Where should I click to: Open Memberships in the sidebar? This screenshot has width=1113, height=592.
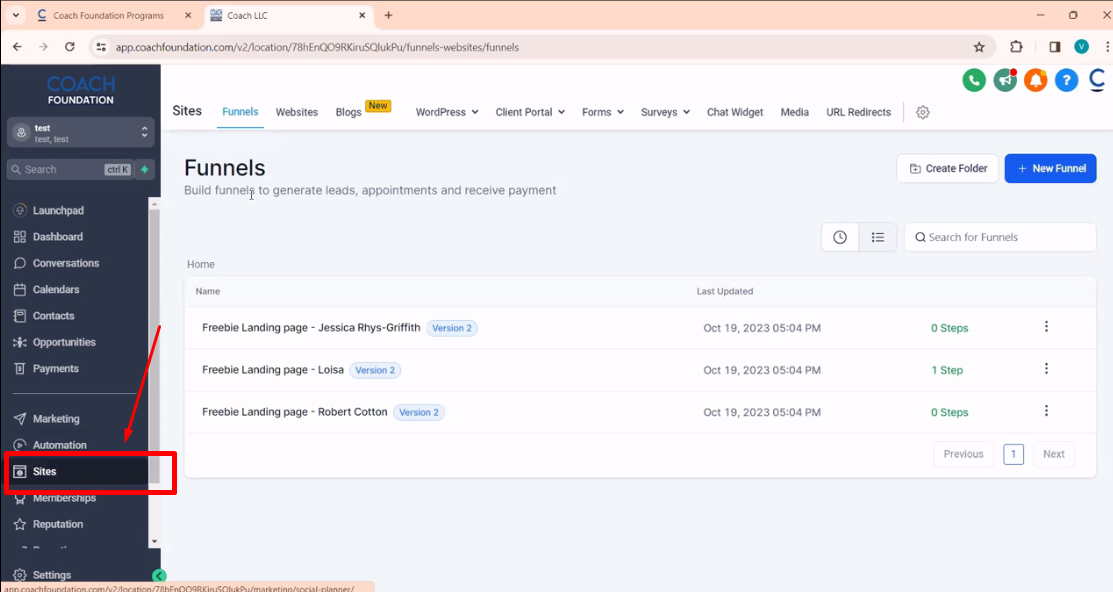pos(54,498)
